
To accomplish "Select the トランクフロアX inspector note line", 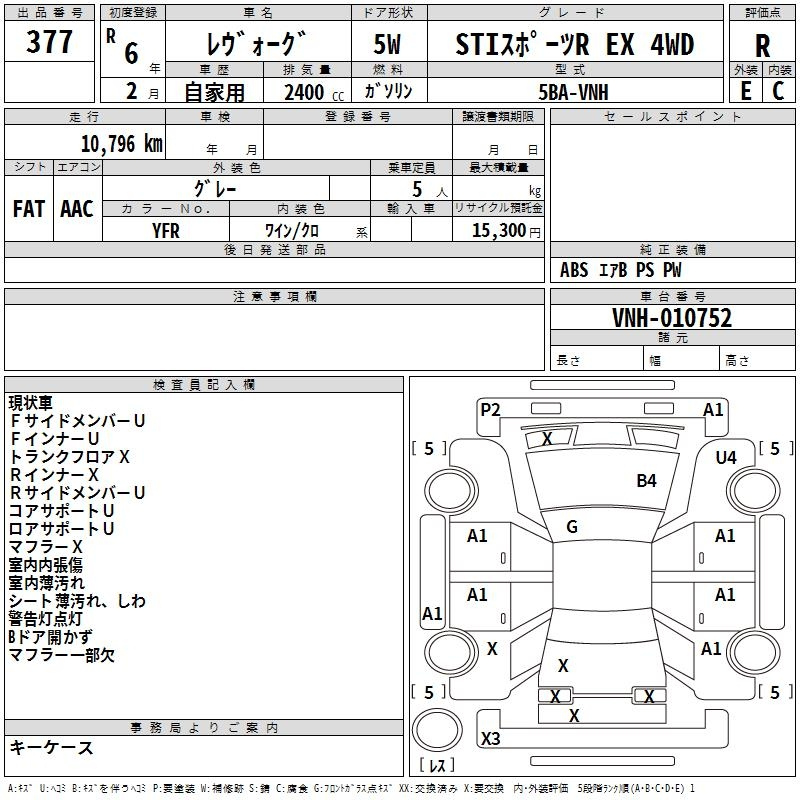I will coord(70,457).
